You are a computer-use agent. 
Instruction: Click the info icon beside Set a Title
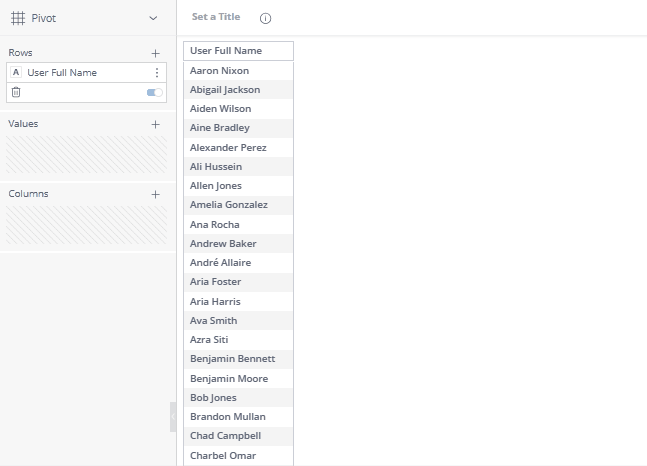(265, 18)
